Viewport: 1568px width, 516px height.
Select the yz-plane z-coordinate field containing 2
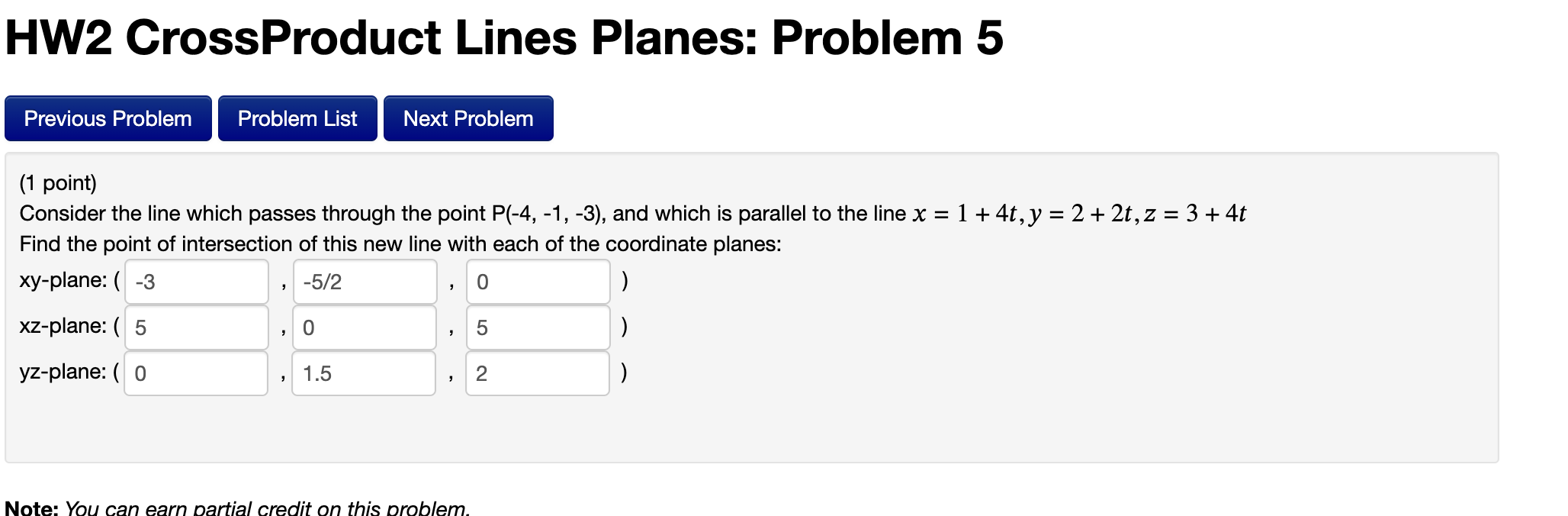tap(538, 373)
